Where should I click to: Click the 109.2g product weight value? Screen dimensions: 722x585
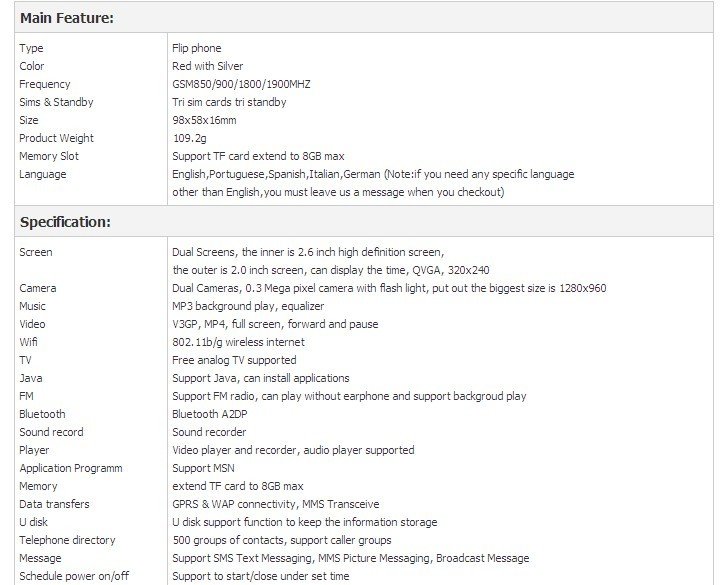pos(189,138)
